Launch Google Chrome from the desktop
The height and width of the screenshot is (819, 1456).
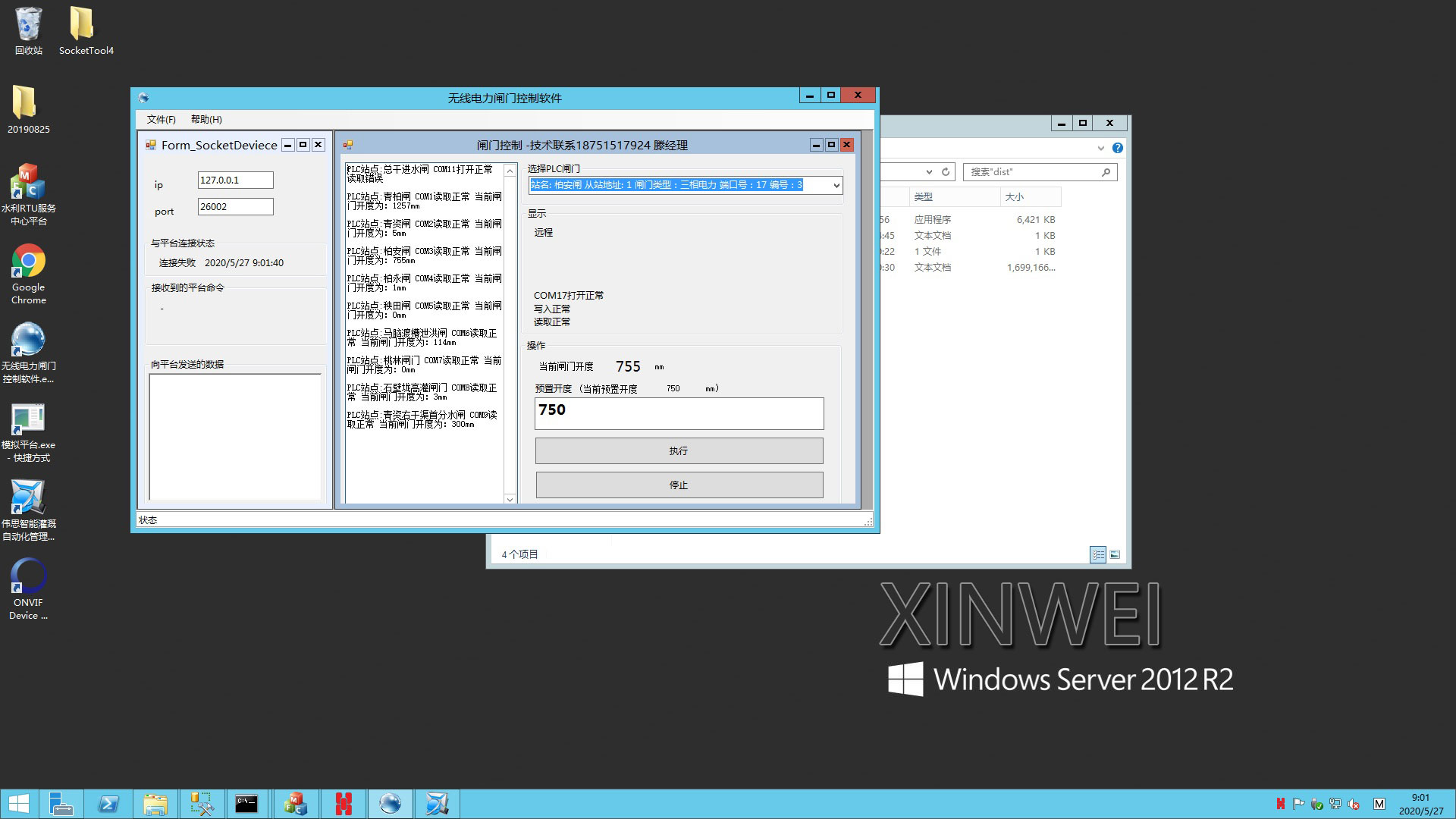click(x=28, y=274)
